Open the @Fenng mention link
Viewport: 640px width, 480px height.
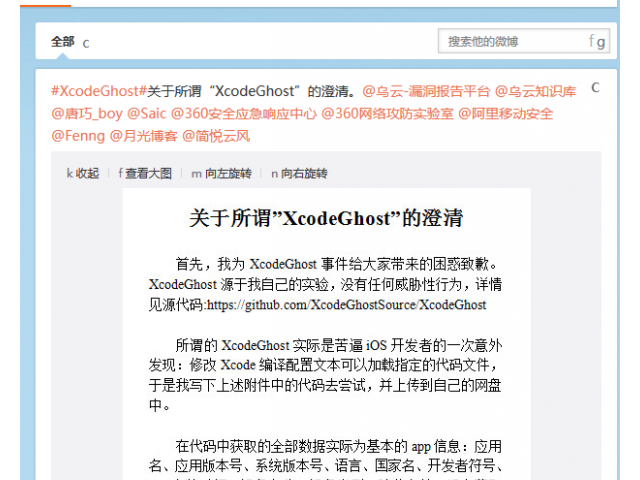78,136
